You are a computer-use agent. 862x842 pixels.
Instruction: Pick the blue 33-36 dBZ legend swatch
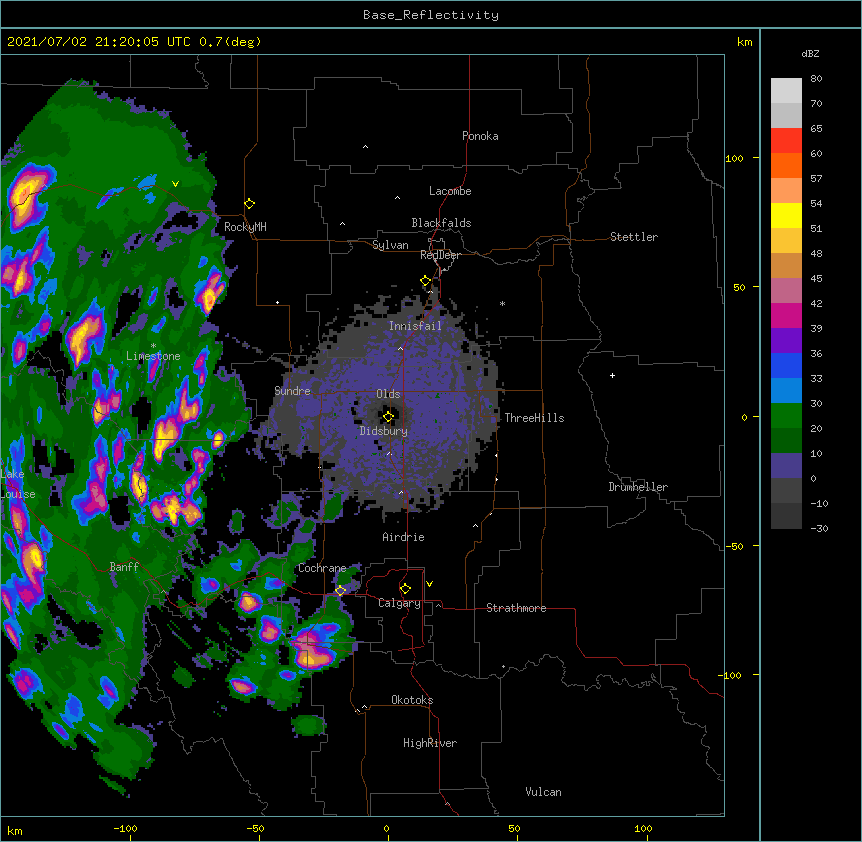786,365
